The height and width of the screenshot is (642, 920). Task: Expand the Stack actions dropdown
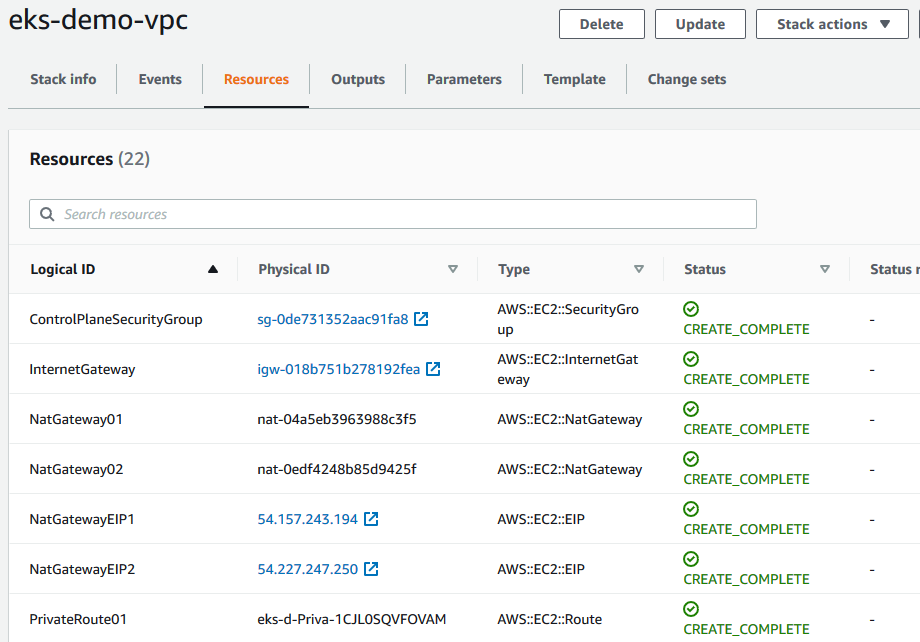(832, 24)
